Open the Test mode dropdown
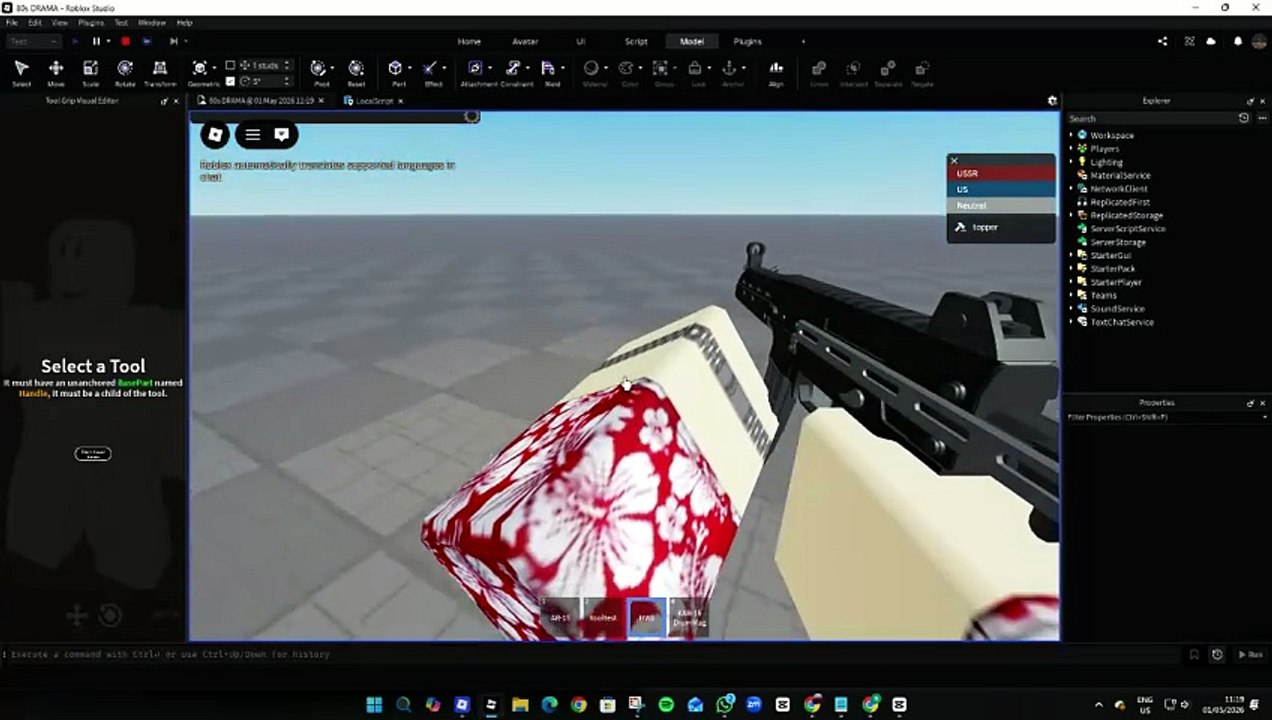 (x=33, y=41)
